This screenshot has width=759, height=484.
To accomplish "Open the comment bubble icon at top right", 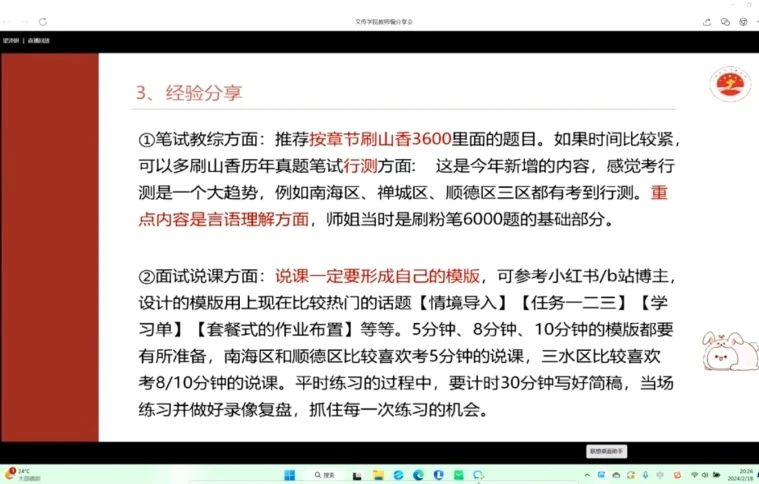I will coord(723,20).
